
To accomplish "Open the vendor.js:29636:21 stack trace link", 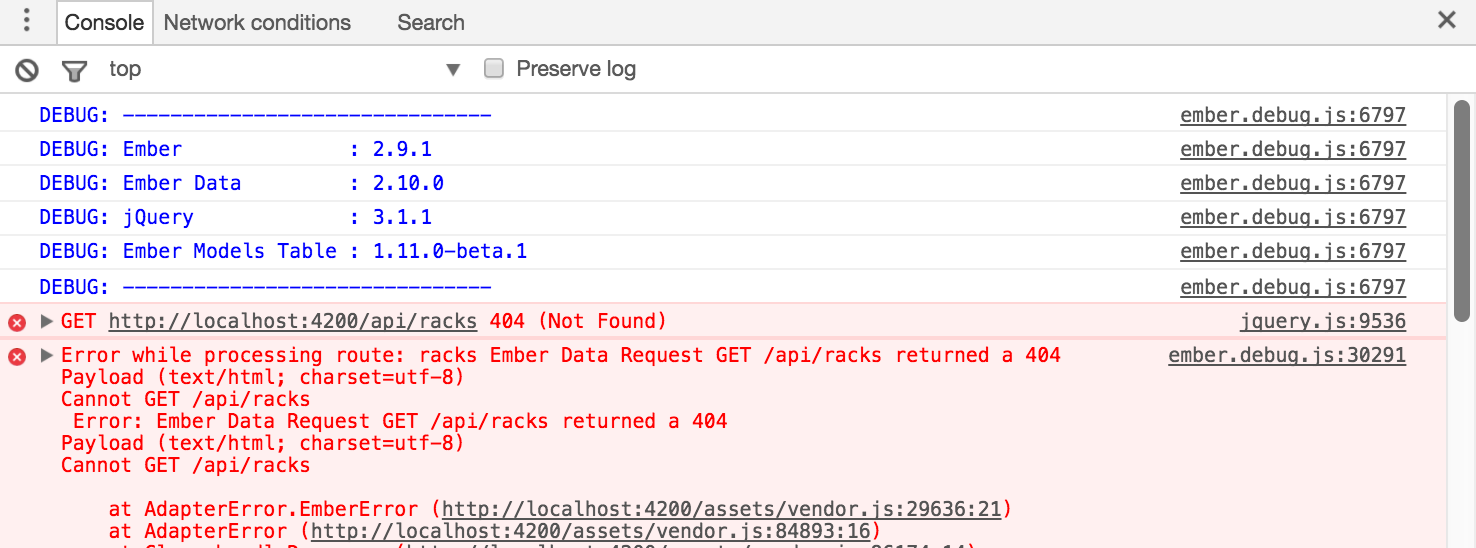I will click(x=721, y=509).
